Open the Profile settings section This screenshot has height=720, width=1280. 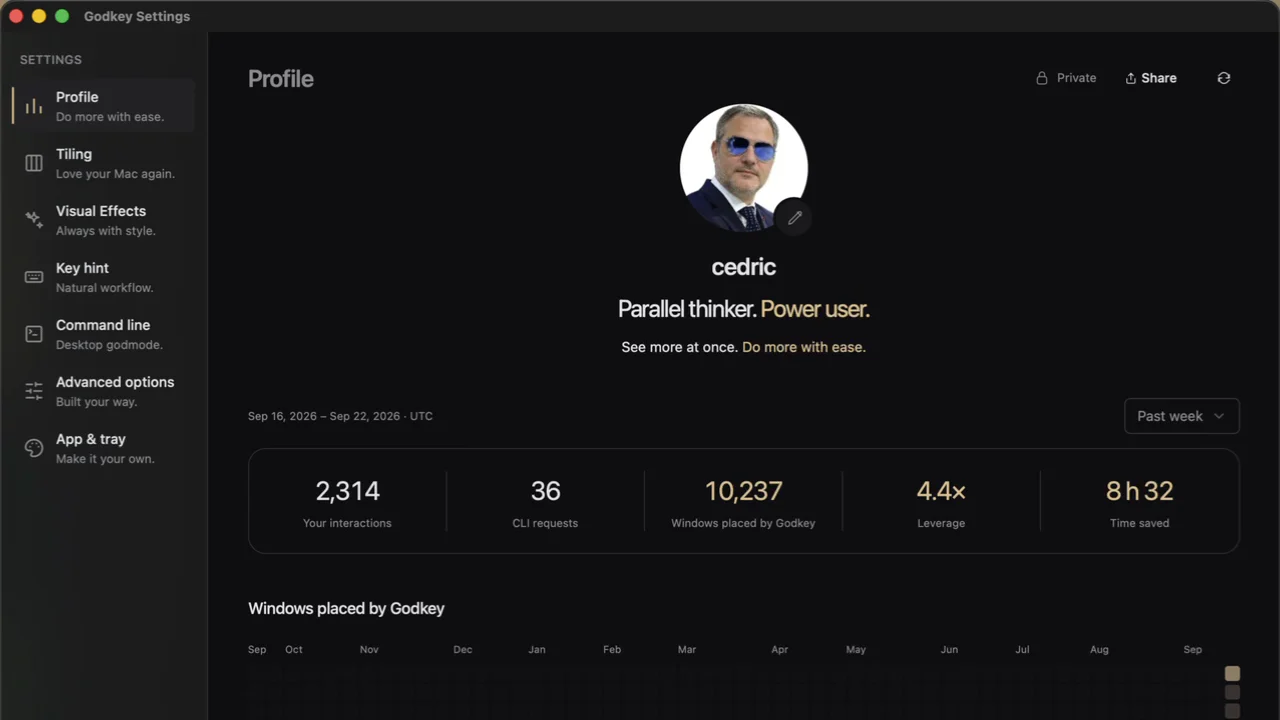pyautogui.click(x=103, y=106)
